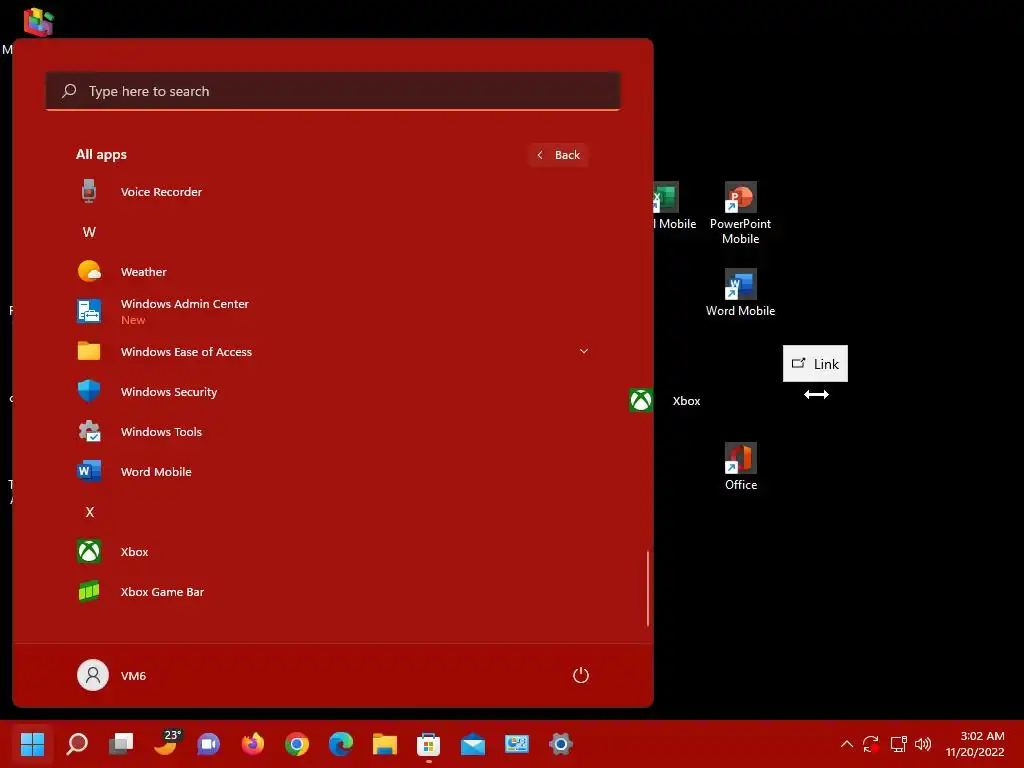
Task: Launch Google Chrome from the taskbar
Action: coord(296,743)
